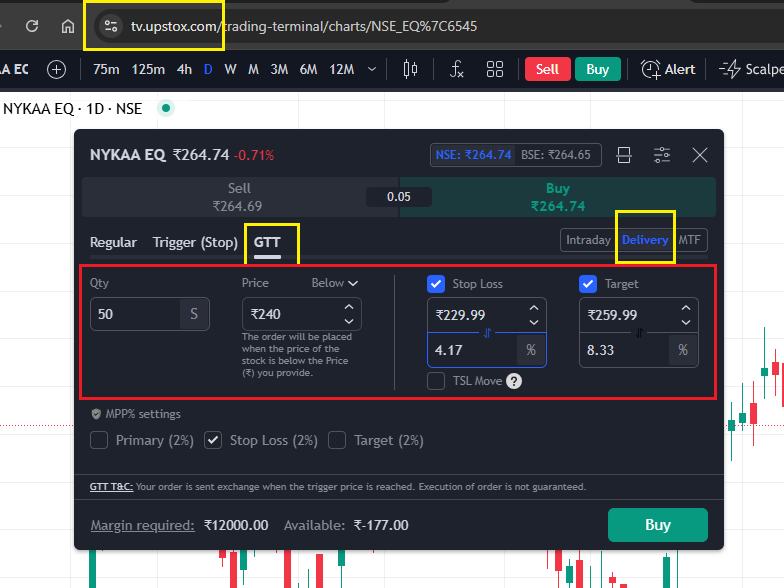This screenshot has width=784, height=588.
Task: Open the chart type candlestick icon
Action: (410, 69)
